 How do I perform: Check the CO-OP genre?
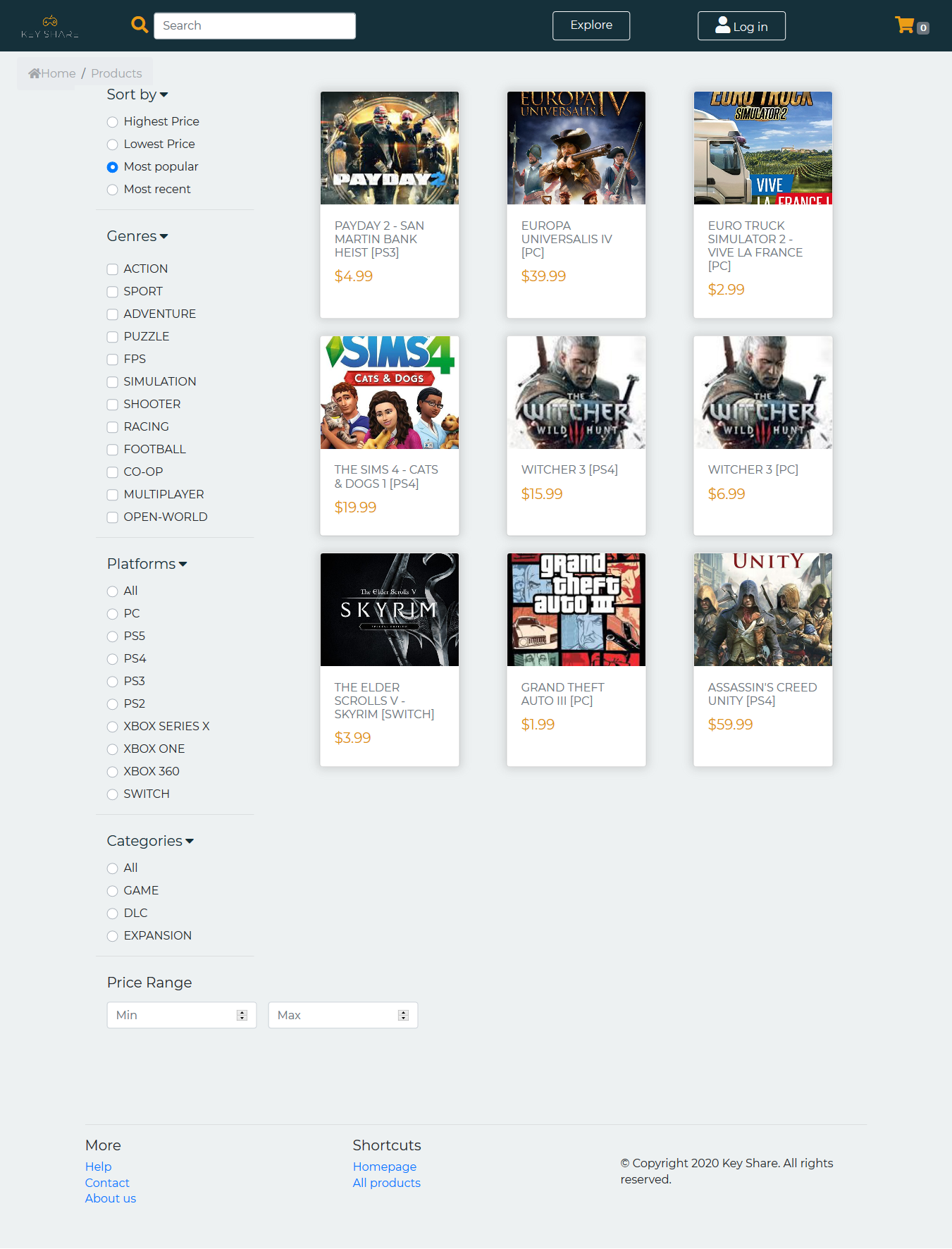pyautogui.click(x=113, y=472)
